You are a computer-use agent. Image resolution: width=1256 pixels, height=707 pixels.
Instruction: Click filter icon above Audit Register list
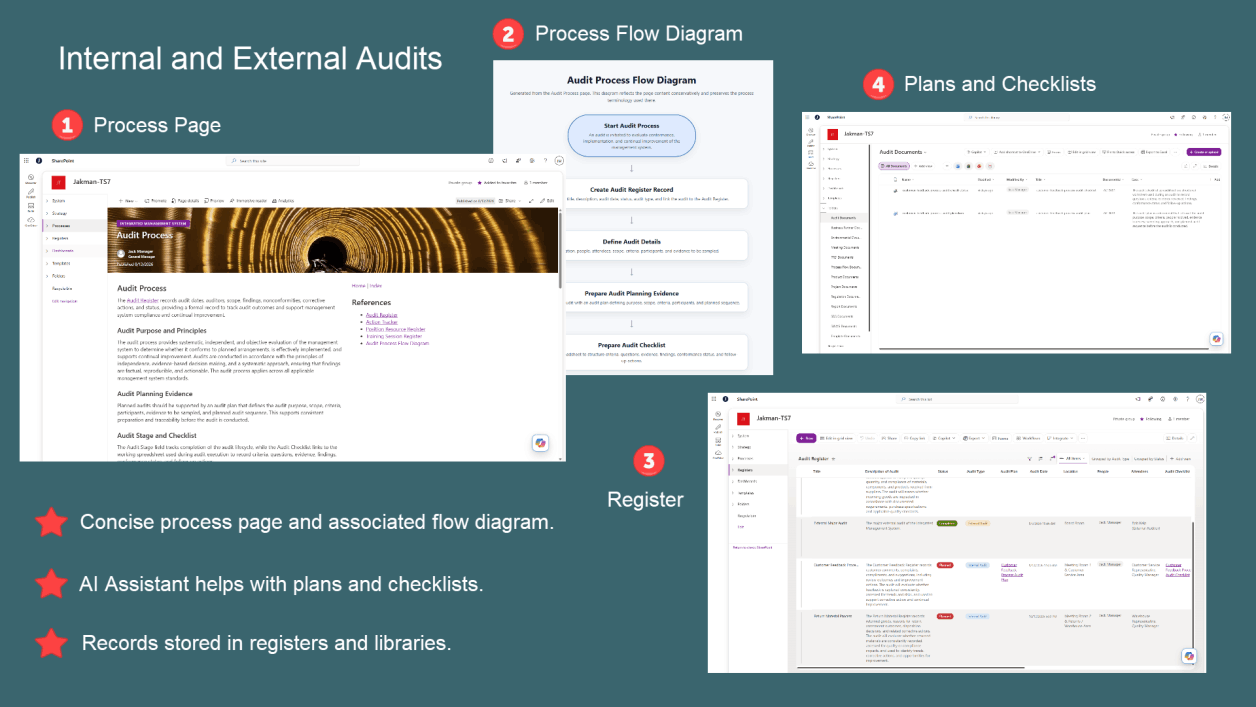(1029, 459)
